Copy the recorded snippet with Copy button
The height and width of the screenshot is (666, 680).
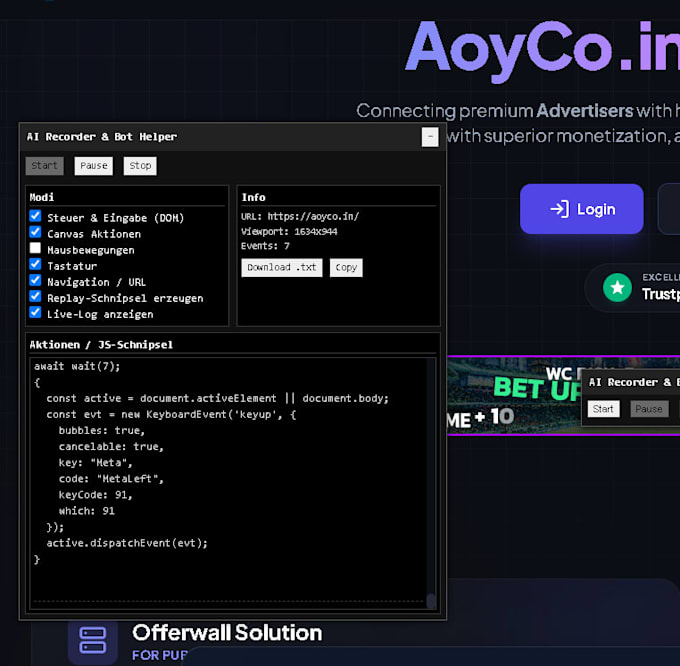pos(346,268)
